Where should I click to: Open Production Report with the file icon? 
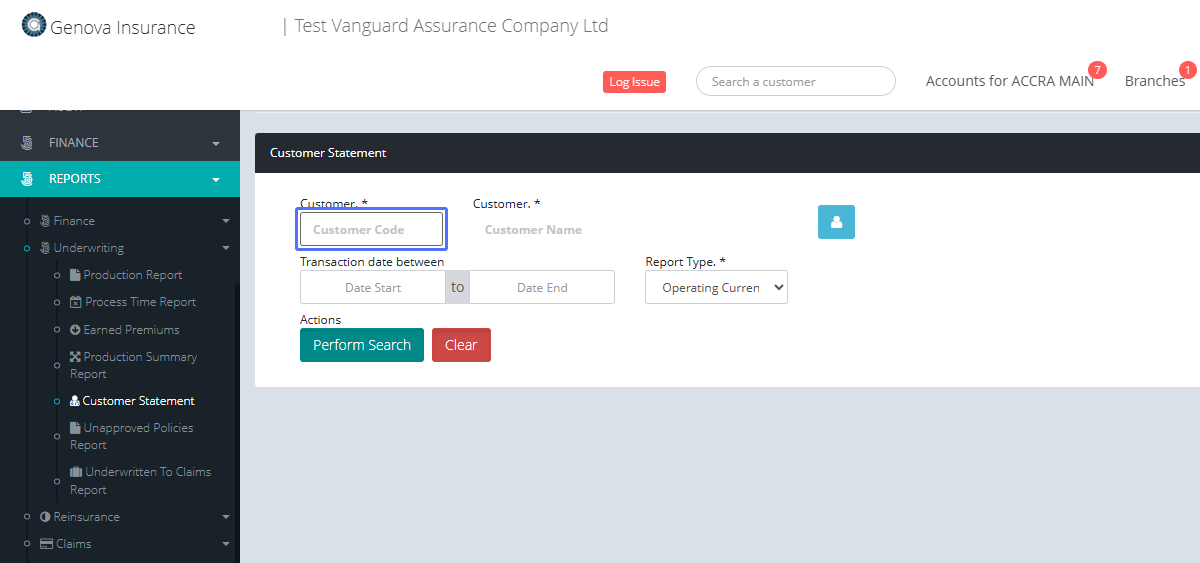click(x=75, y=275)
